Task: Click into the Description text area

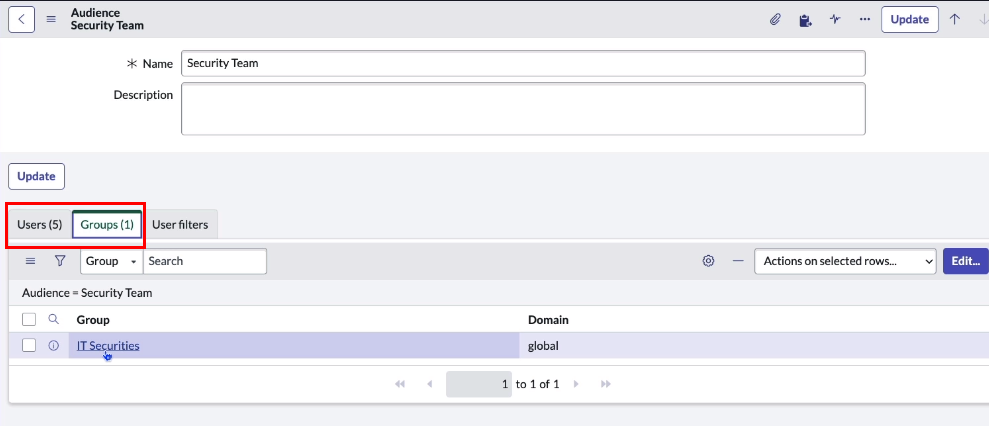Action: click(x=522, y=108)
